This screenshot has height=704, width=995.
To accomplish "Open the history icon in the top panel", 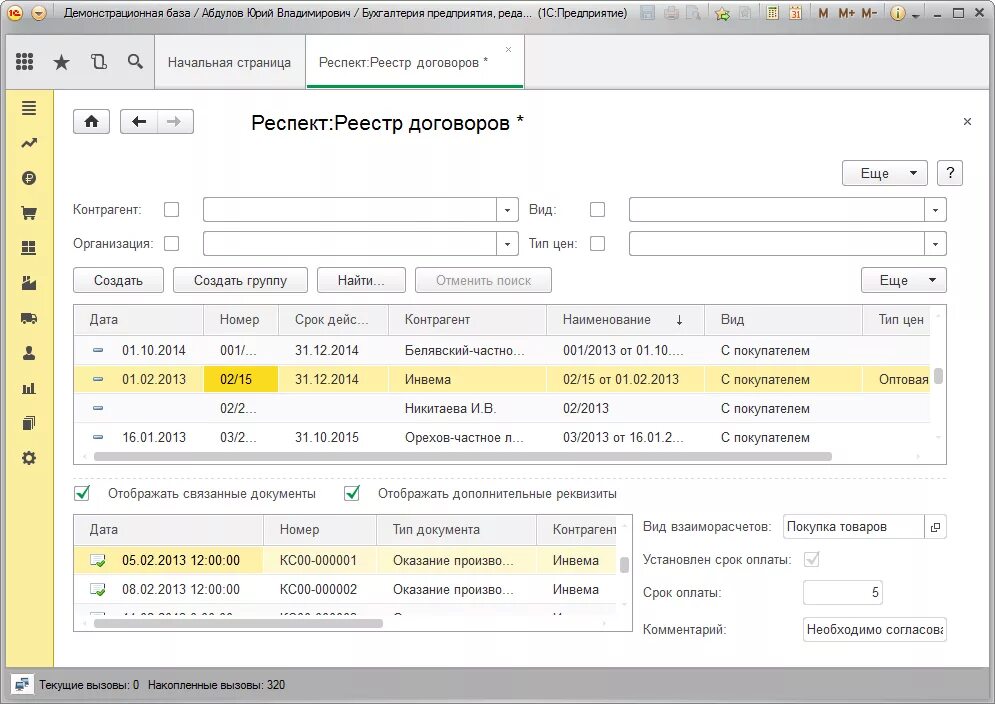I will tap(98, 62).
